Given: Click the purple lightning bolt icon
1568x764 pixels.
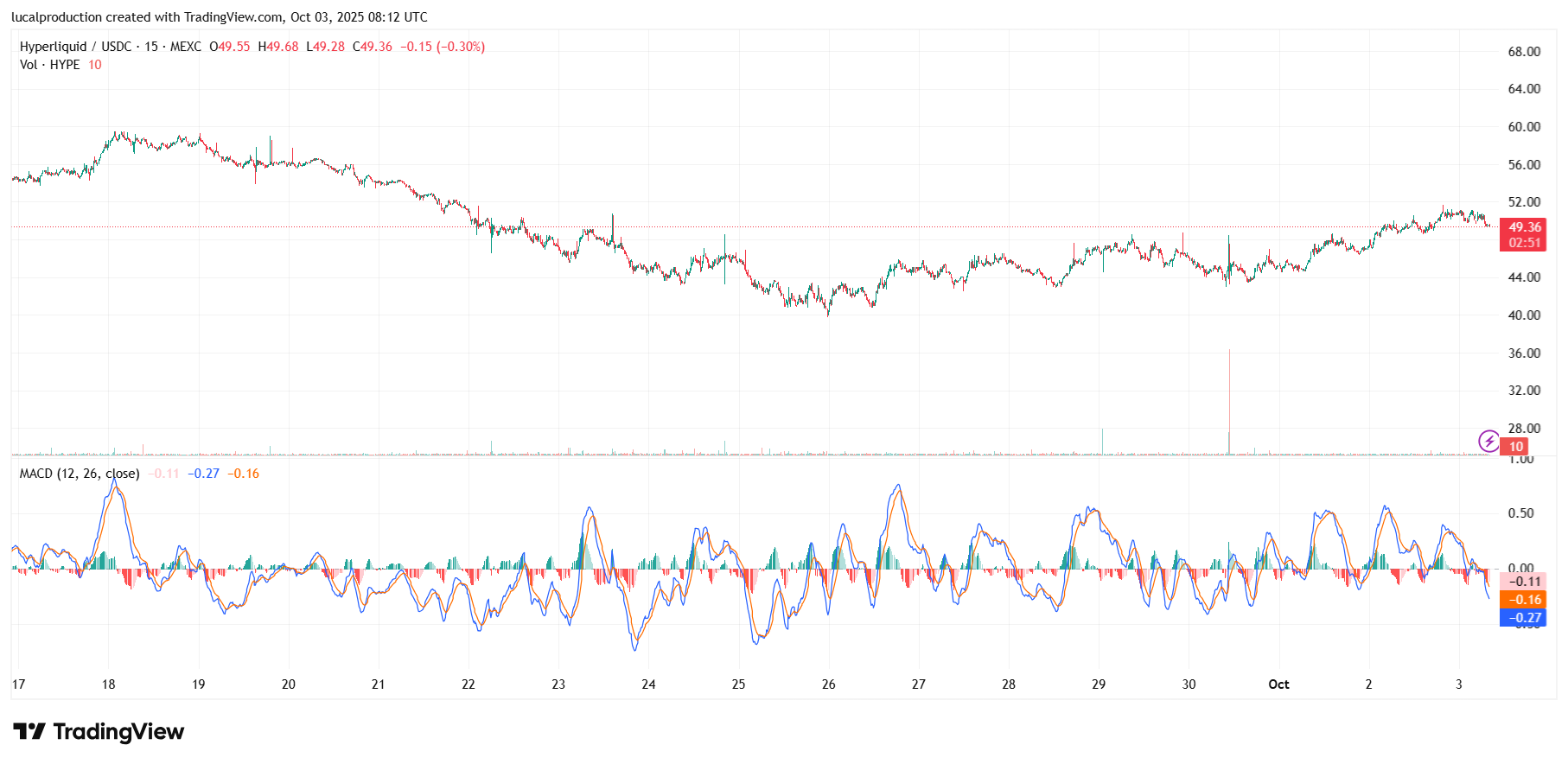Looking at the screenshot, I should tap(1488, 442).
